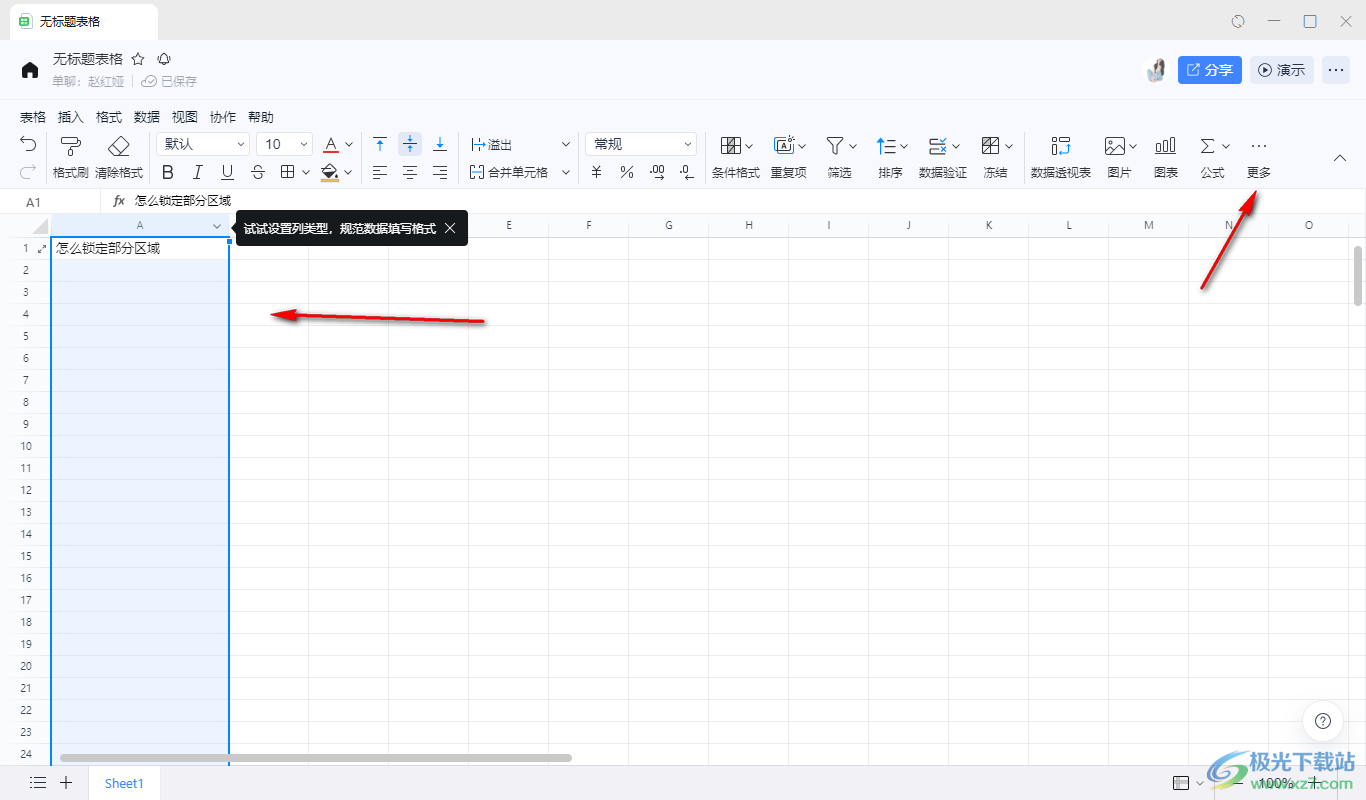Click the Undo arrow icon

(28, 144)
